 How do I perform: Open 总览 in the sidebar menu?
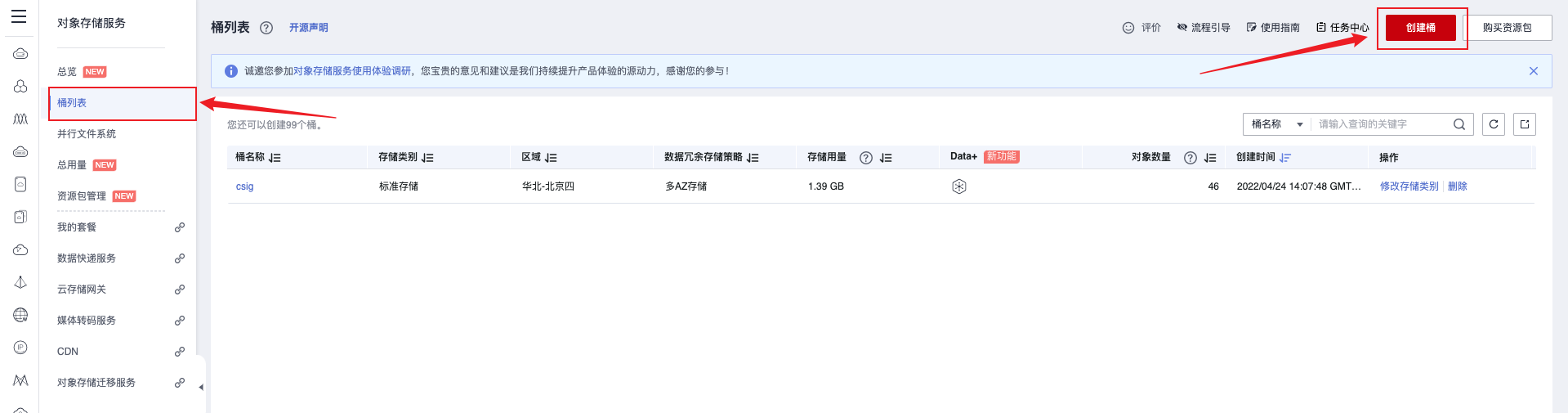click(x=67, y=72)
